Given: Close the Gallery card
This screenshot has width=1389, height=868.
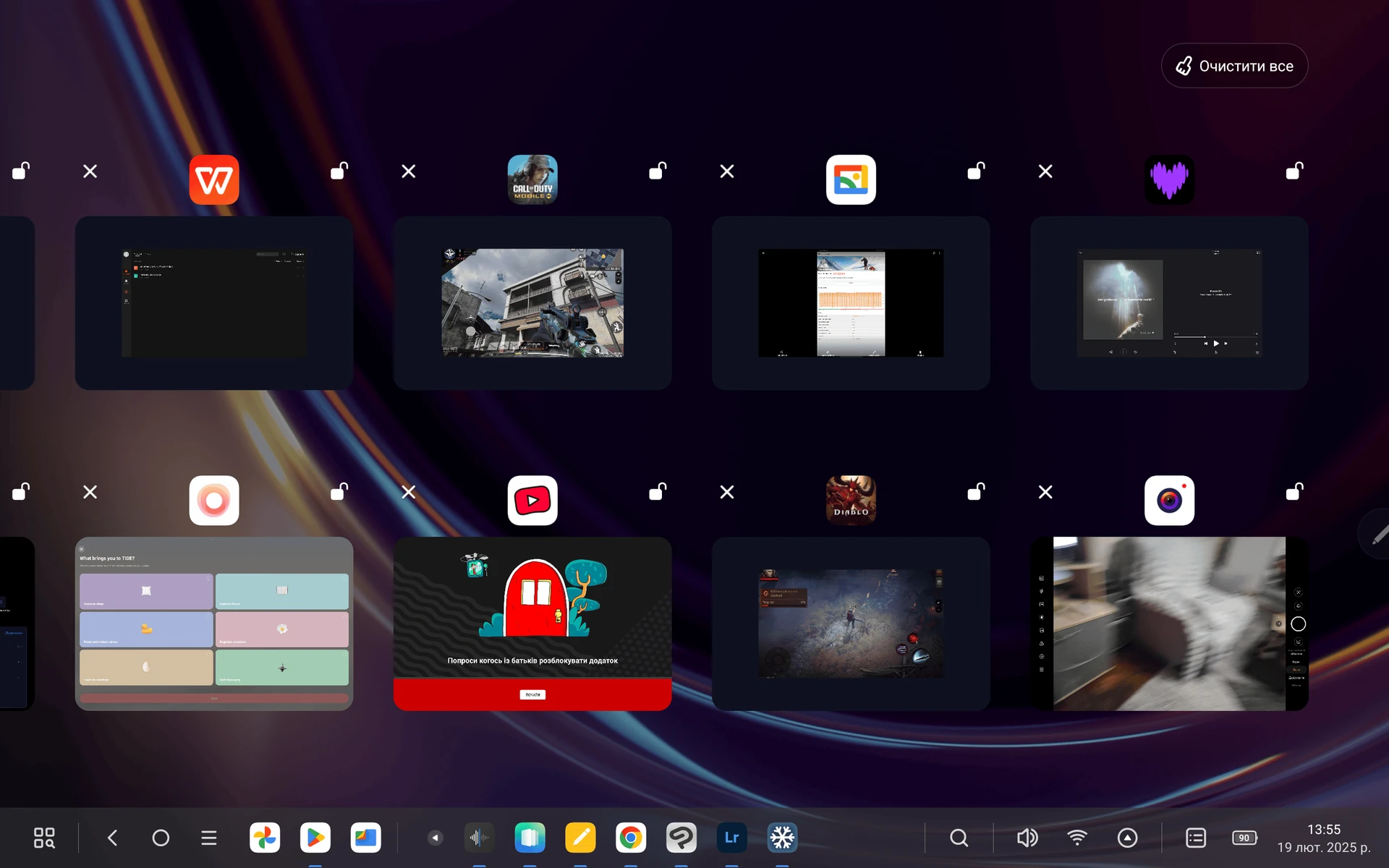Looking at the screenshot, I should [x=727, y=171].
